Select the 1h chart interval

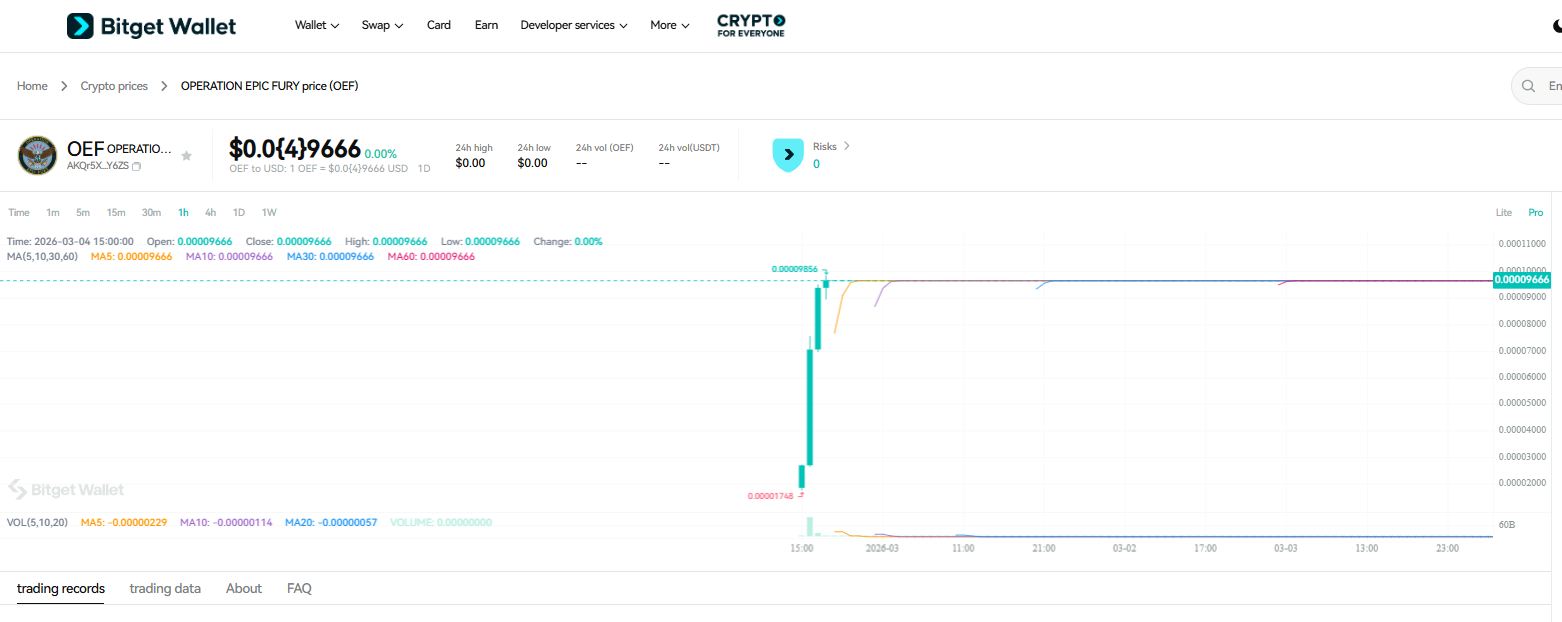click(x=183, y=212)
